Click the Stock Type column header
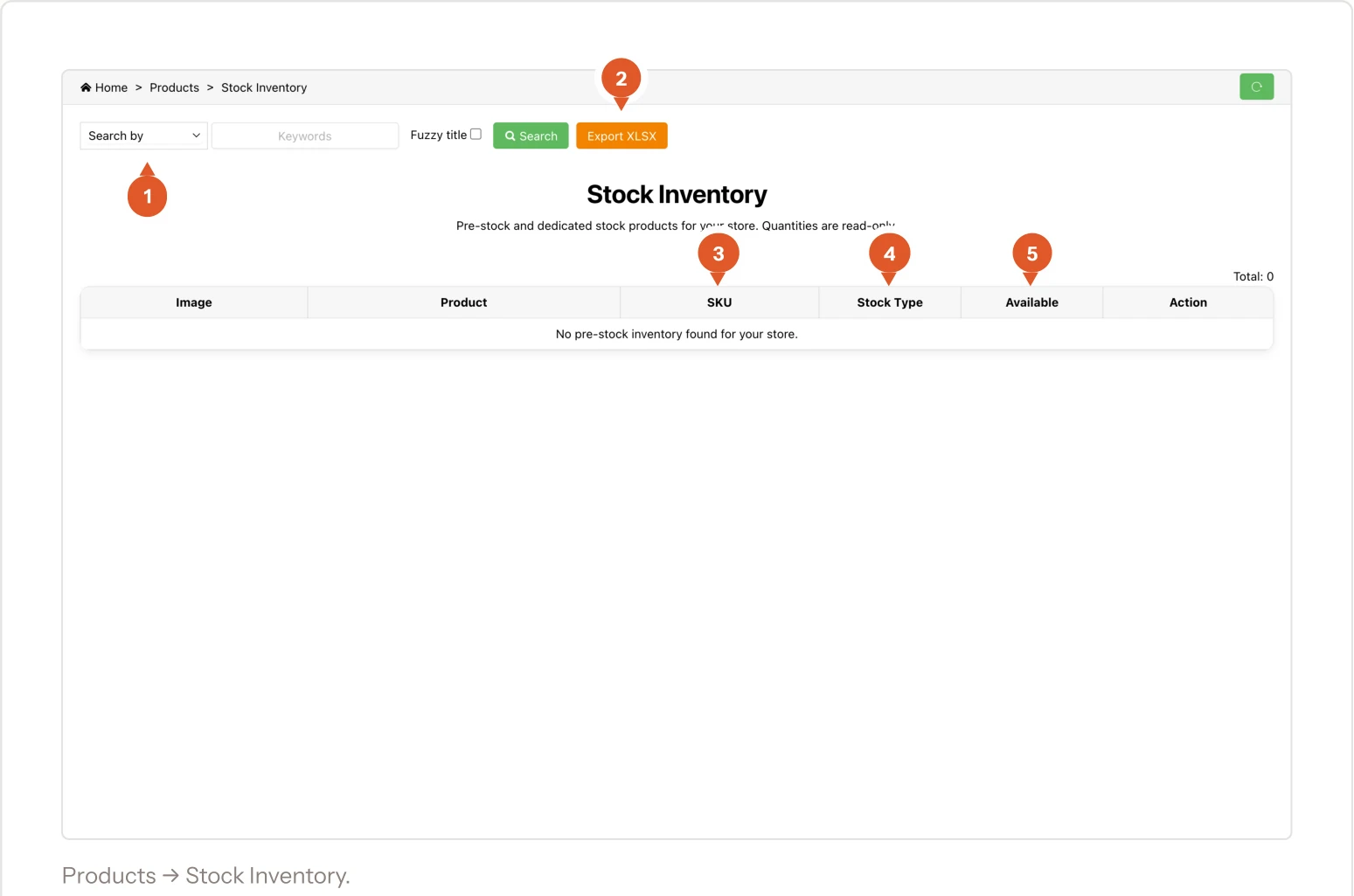The width and height of the screenshot is (1354, 896). coord(890,302)
